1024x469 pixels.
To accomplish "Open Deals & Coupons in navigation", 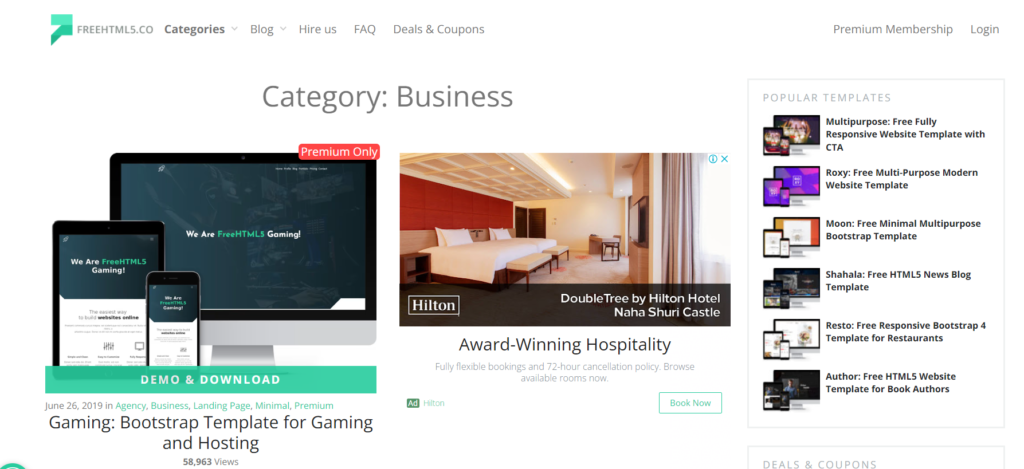I will click(438, 29).
